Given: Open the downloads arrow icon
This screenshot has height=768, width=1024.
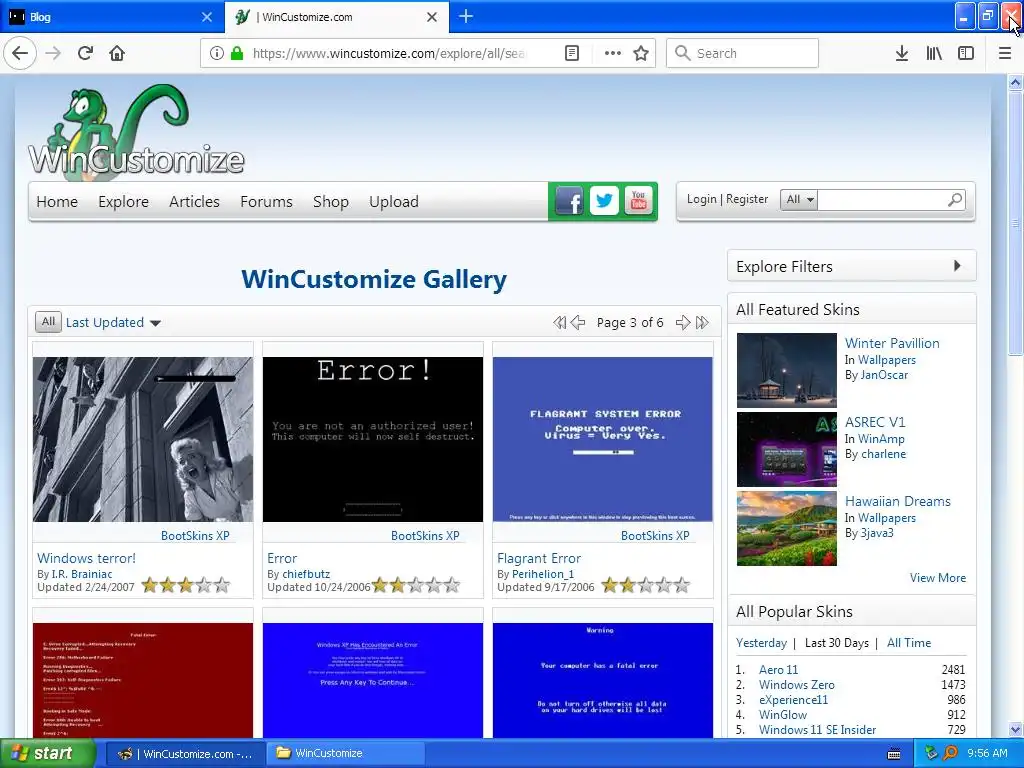Looking at the screenshot, I should [901, 53].
